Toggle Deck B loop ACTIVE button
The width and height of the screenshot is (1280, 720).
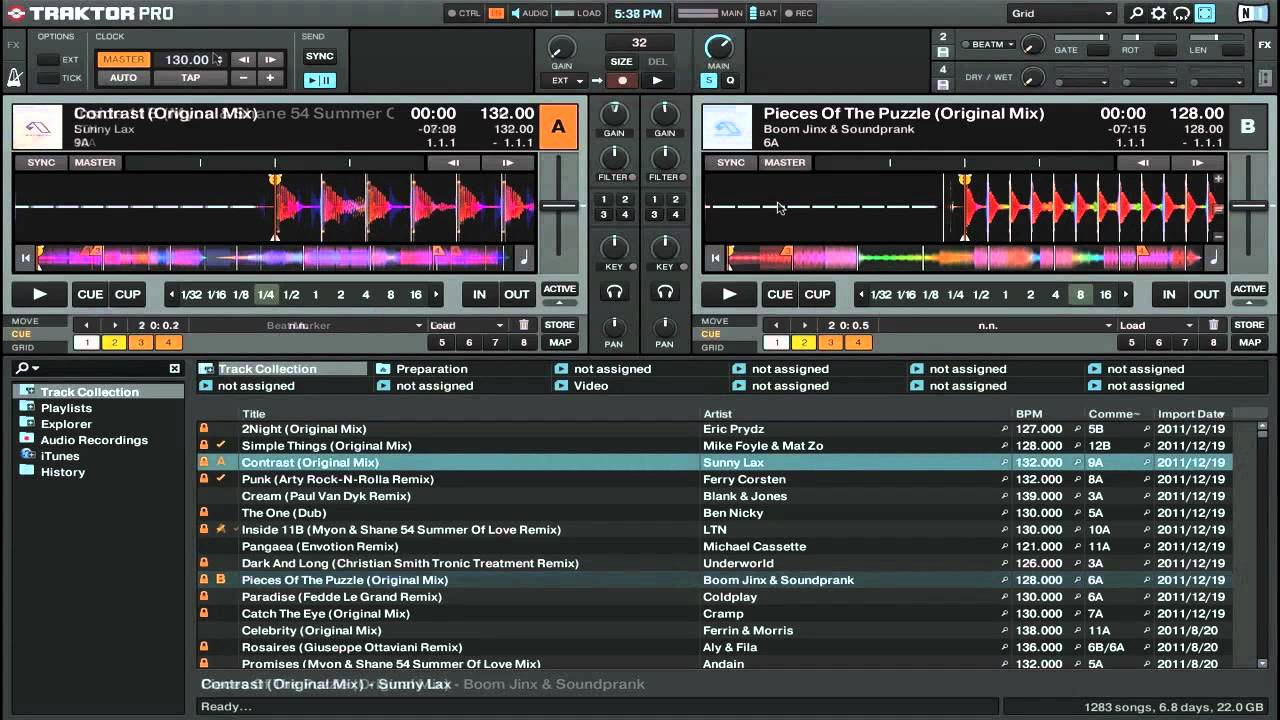(1249, 290)
